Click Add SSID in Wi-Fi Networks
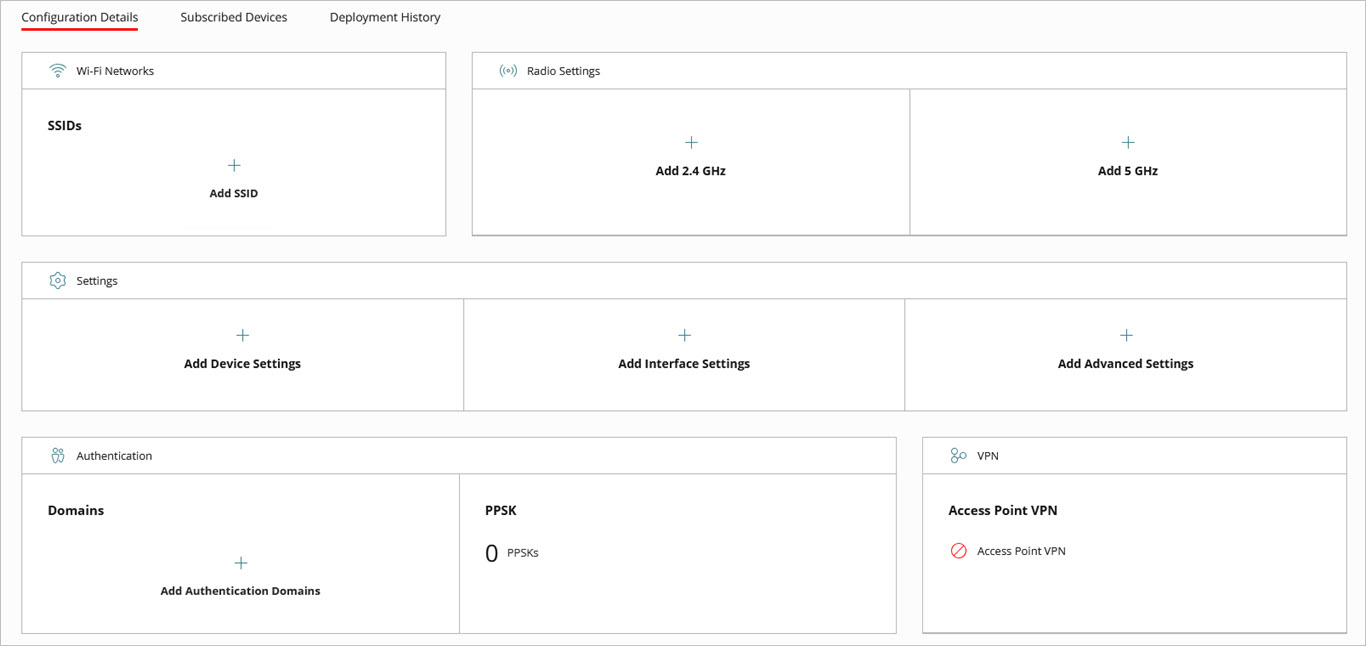This screenshot has width=1366, height=646. (x=233, y=193)
